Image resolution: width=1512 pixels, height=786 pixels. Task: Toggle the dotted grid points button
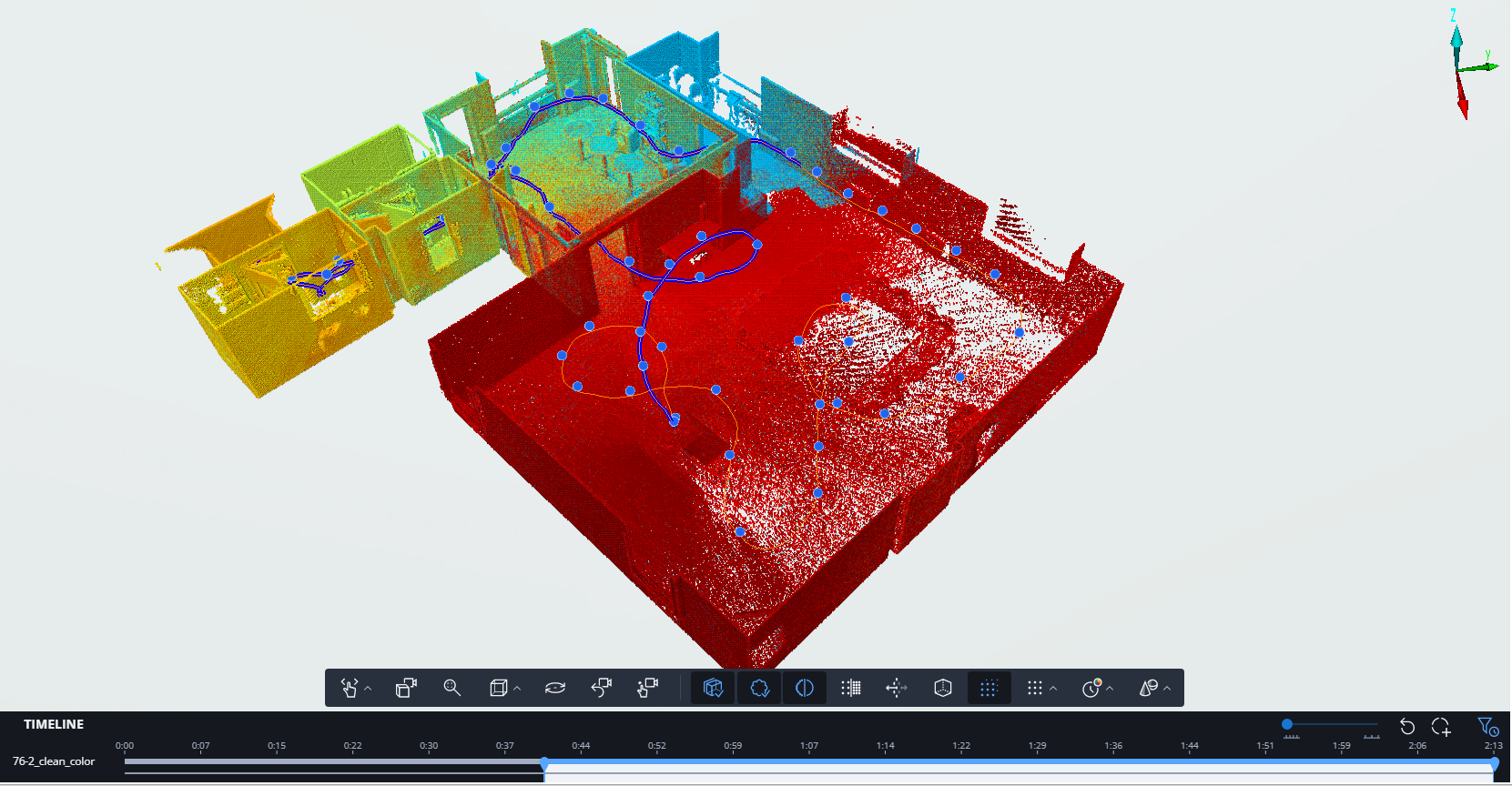[989, 688]
